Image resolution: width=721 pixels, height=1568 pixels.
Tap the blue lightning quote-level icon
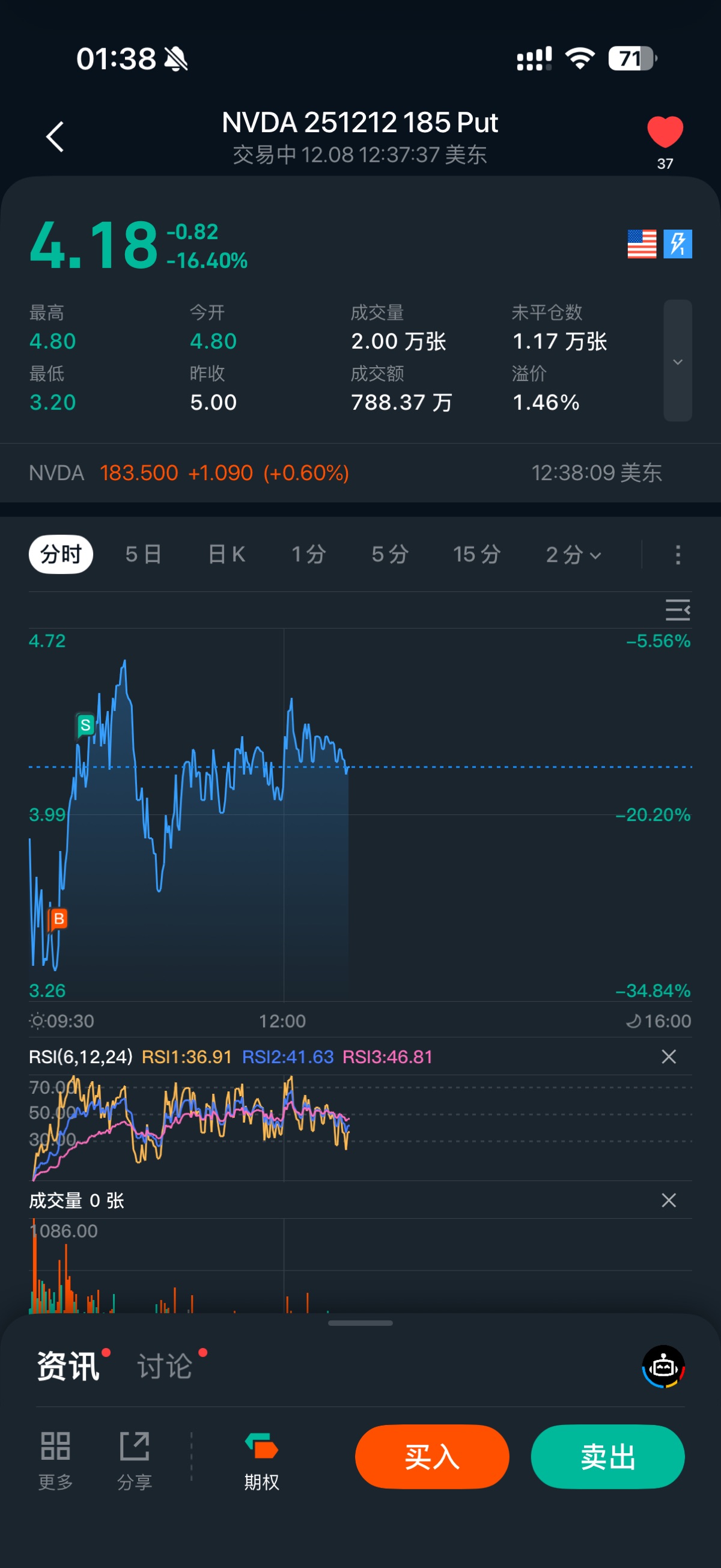pos(678,244)
